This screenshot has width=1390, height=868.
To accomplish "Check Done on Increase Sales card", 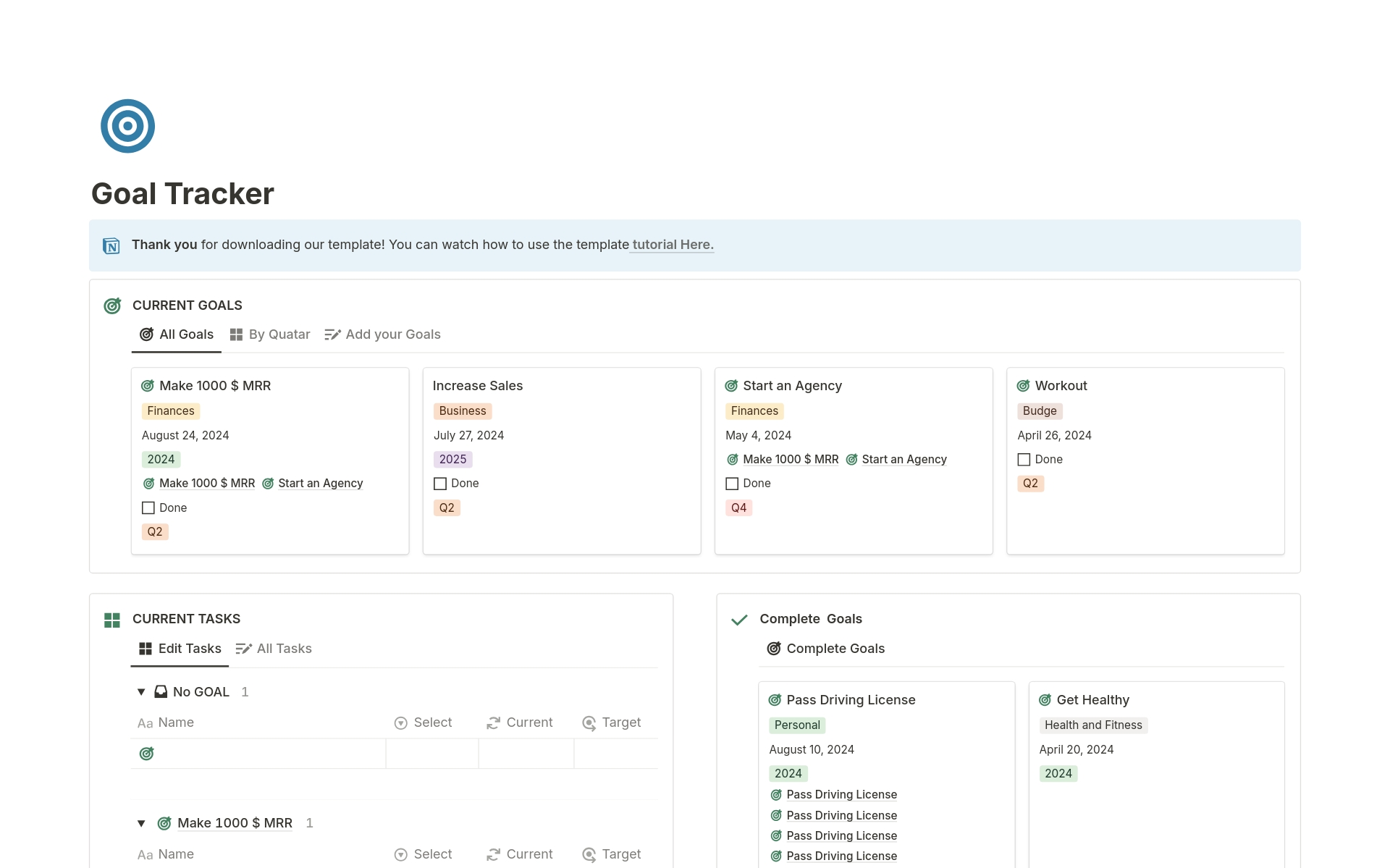I will click(x=440, y=484).
